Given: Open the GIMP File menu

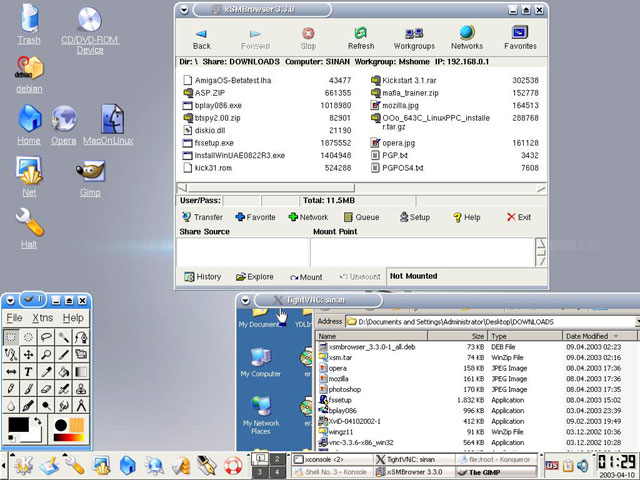Looking at the screenshot, I should click(x=14, y=318).
